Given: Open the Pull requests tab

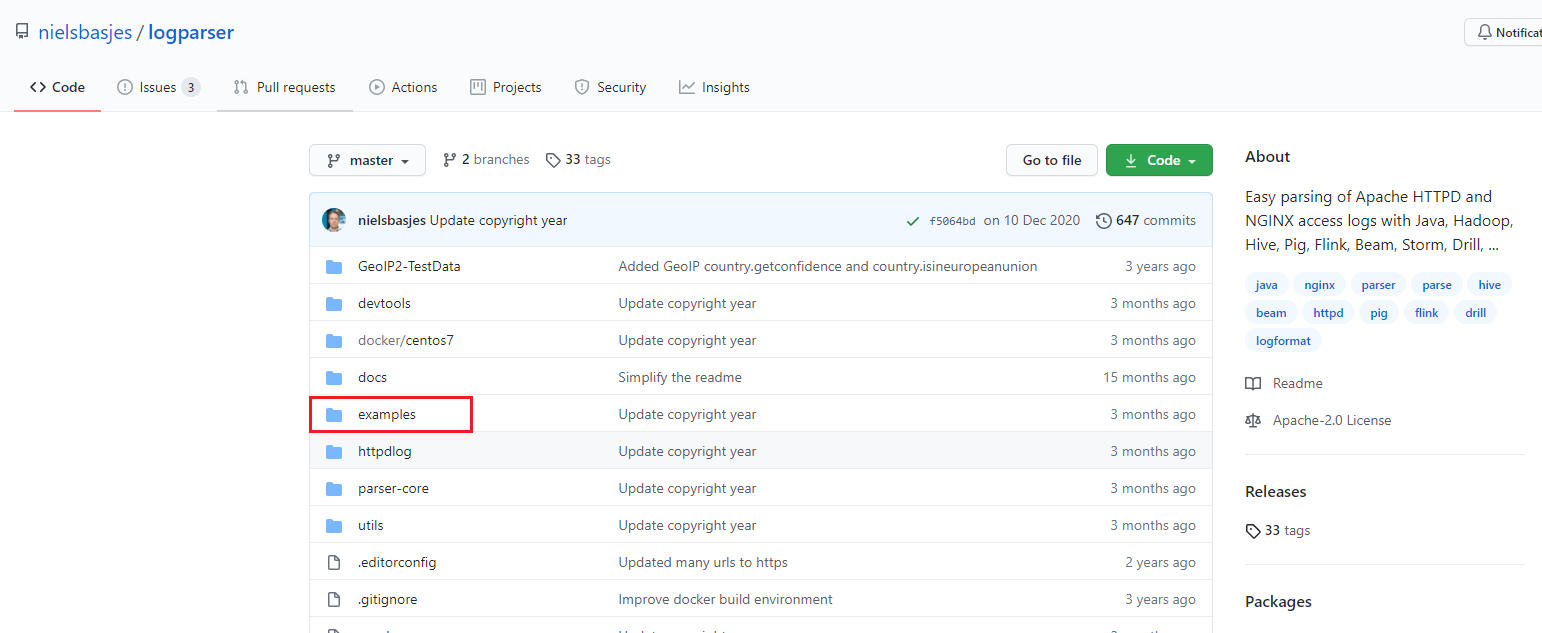Looking at the screenshot, I should pyautogui.click(x=285, y=87).
